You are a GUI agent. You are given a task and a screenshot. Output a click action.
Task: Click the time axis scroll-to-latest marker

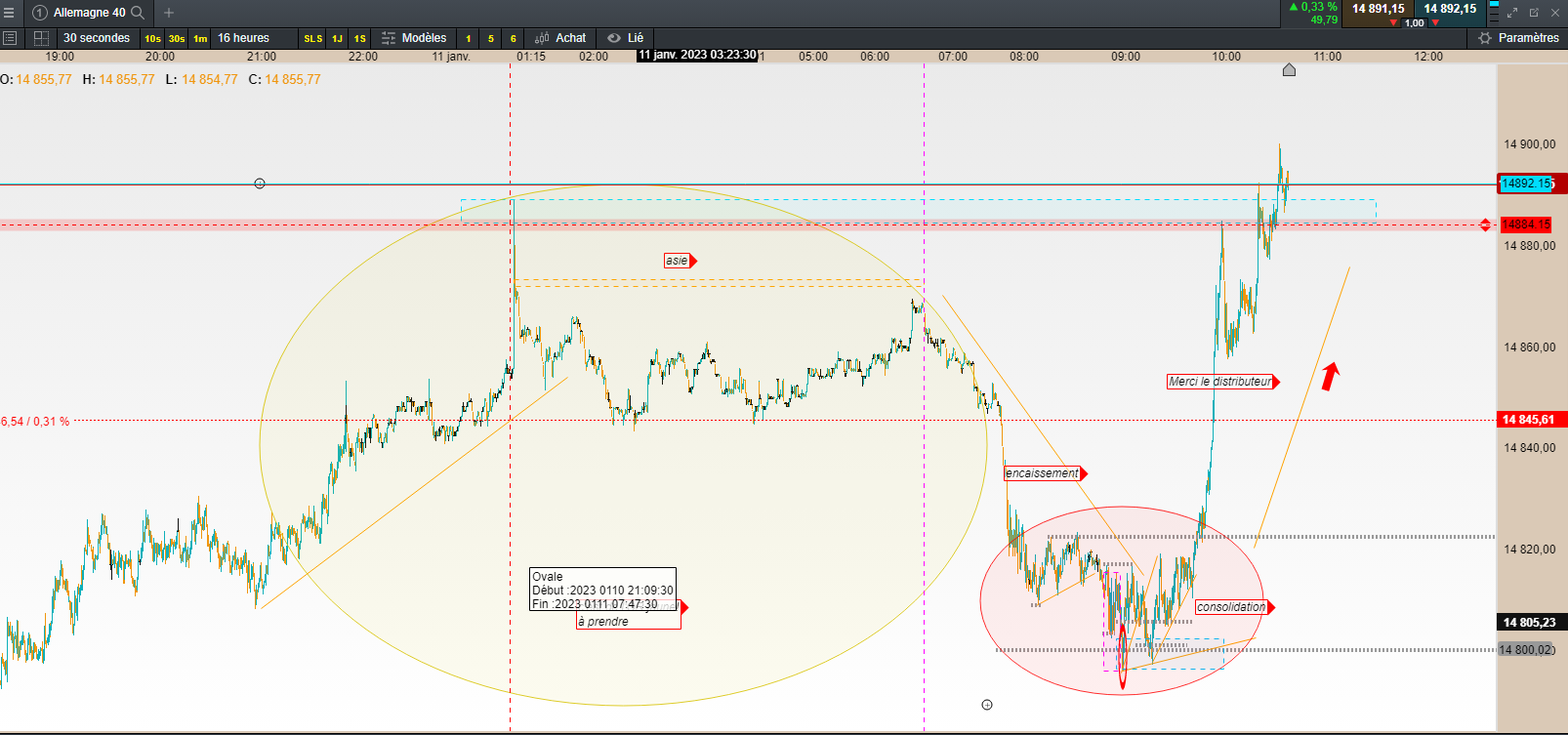coord(1289,69)
